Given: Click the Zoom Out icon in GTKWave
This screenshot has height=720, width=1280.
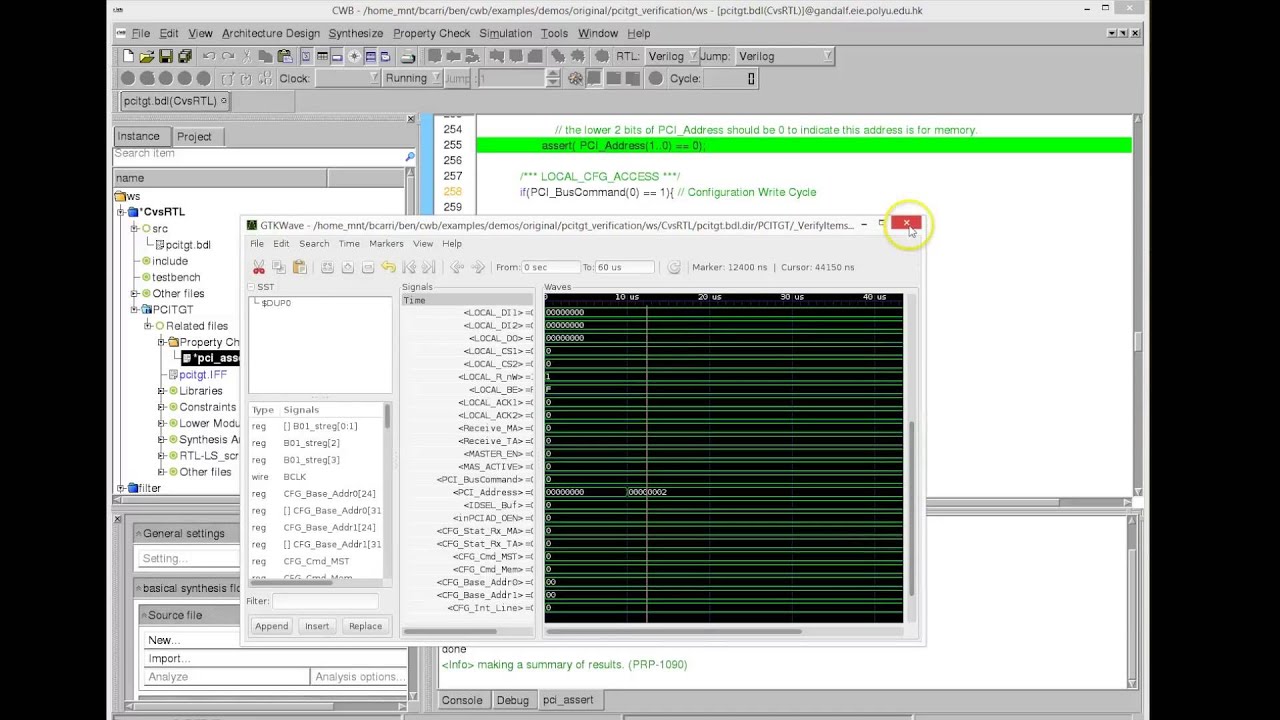Looking at the screenshot, I should click(368, 267).
